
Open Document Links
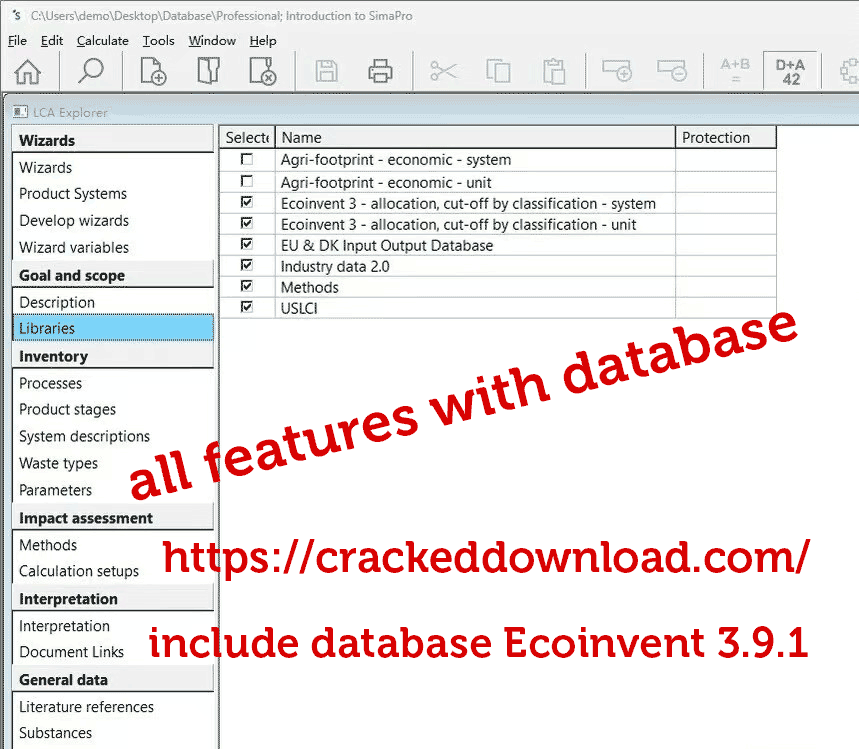pos(71,652)
